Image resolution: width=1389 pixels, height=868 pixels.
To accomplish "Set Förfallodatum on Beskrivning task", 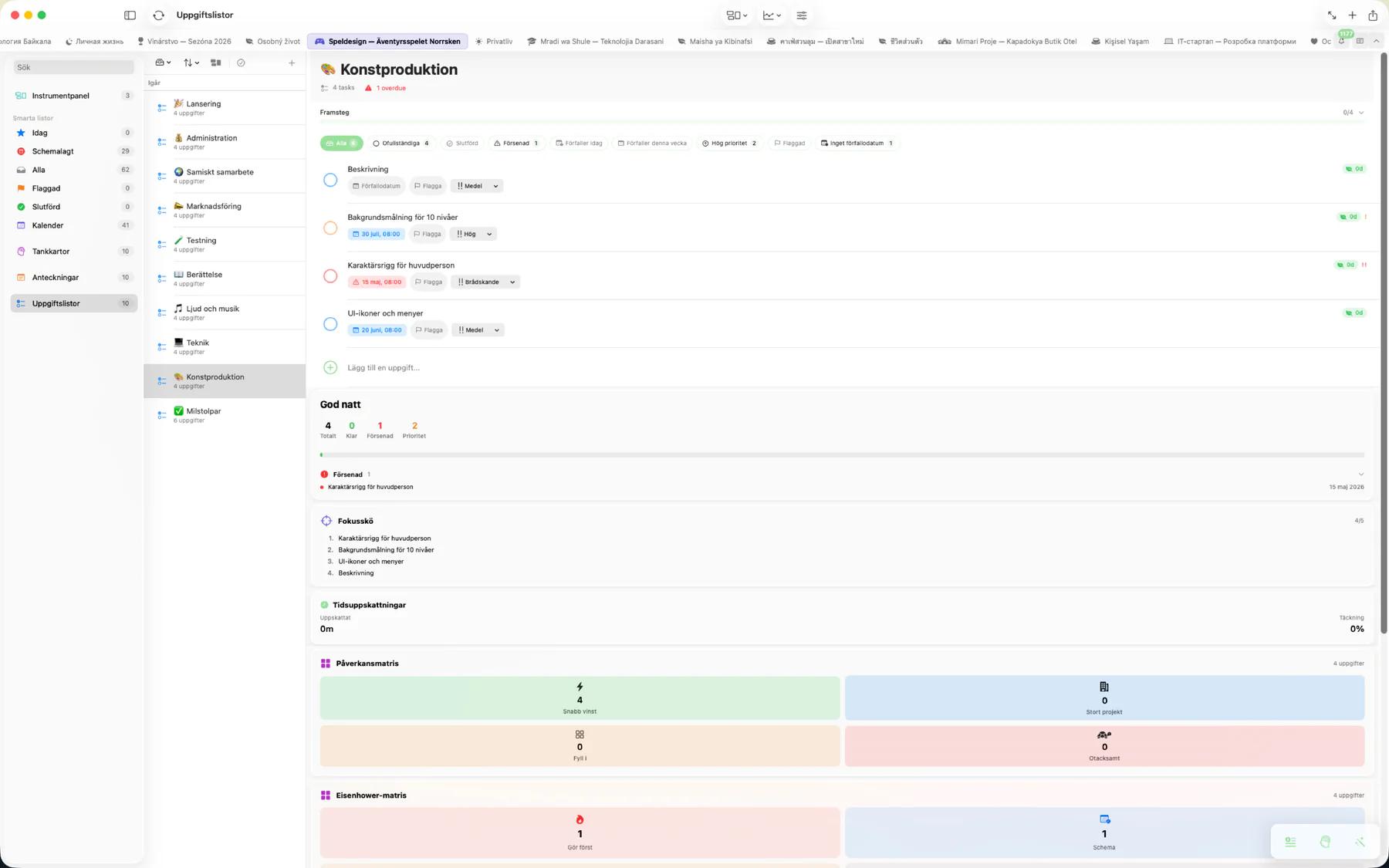I will point(377,186).
